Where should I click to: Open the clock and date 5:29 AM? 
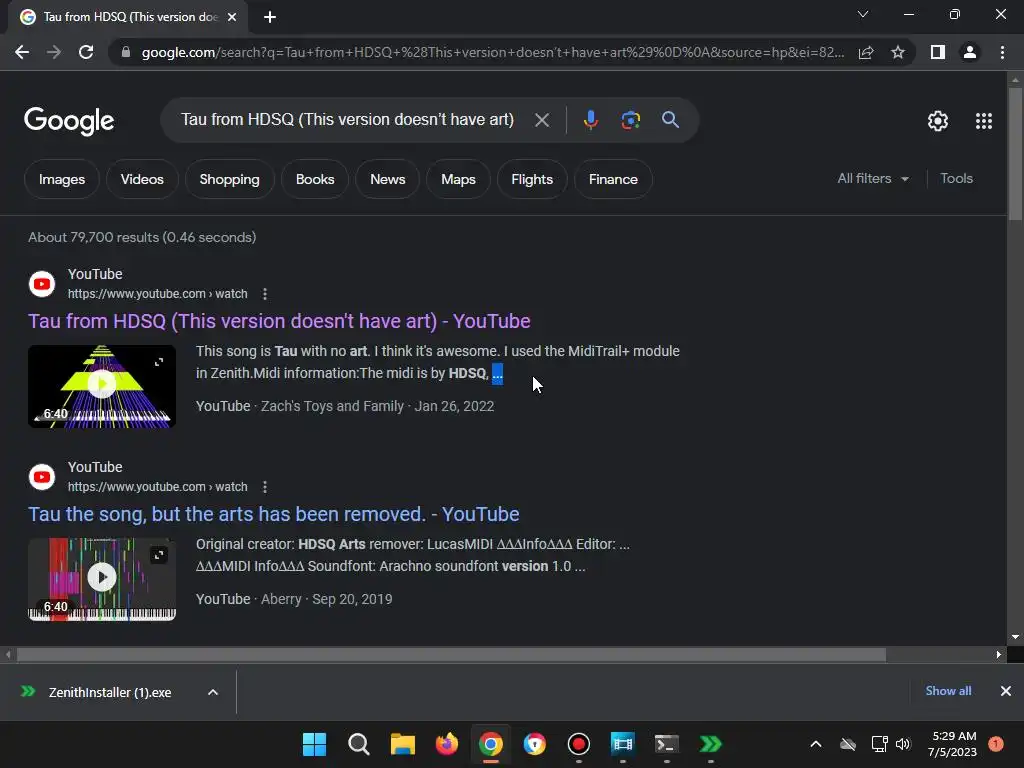pyautogui.click(x=953, y=744)
